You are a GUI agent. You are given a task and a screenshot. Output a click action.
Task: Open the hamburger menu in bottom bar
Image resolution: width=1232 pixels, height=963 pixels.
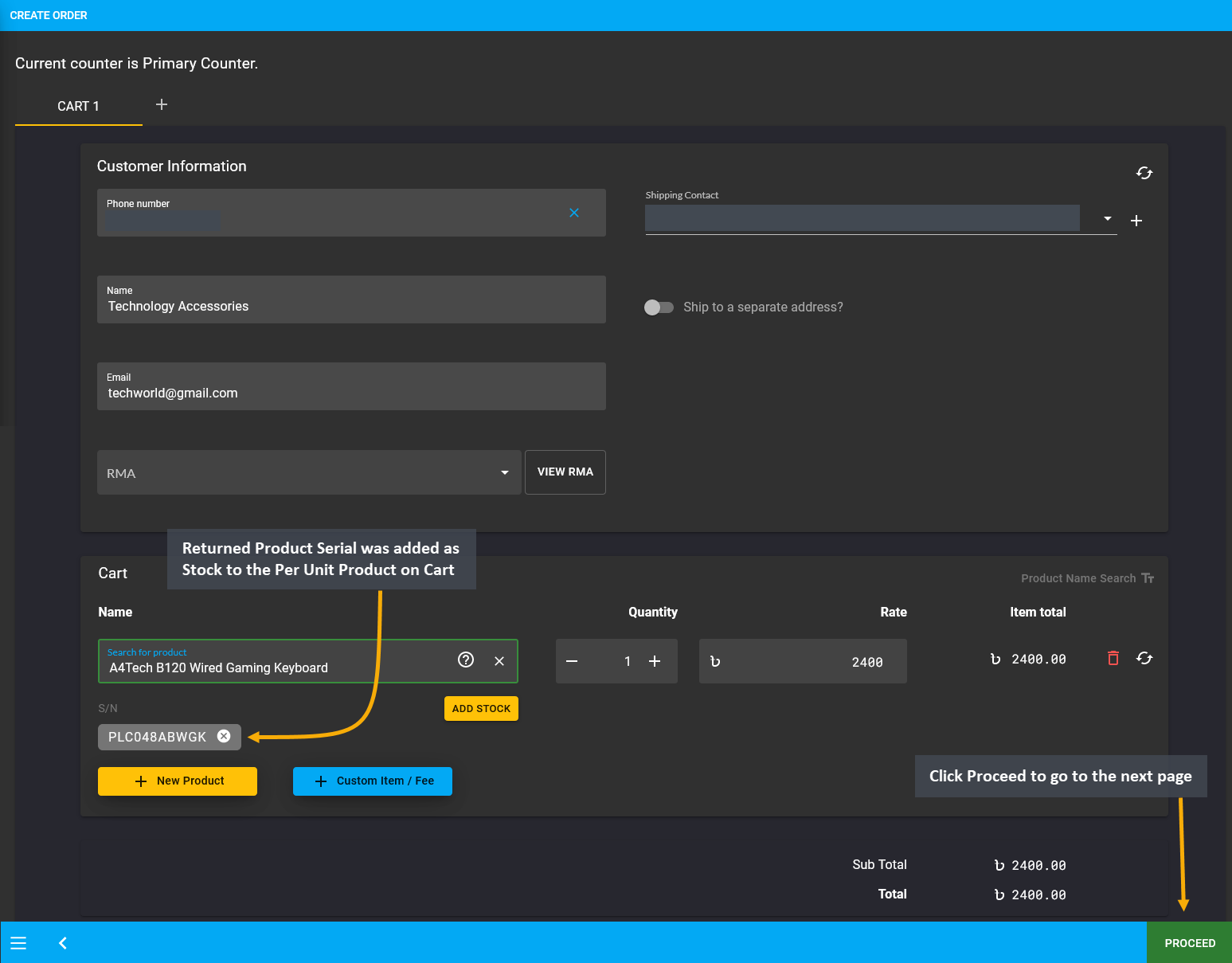point(18,943)
